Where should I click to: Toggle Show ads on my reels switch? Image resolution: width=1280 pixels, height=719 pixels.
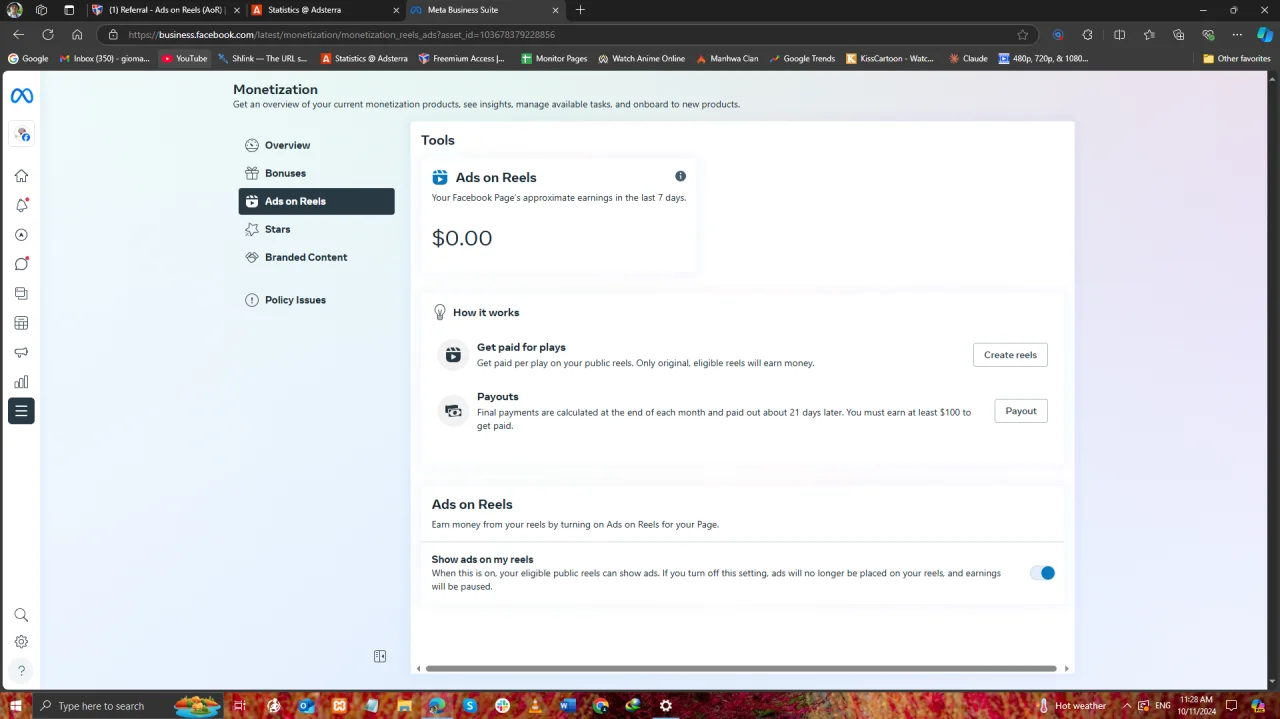(x=1042, y=573)
